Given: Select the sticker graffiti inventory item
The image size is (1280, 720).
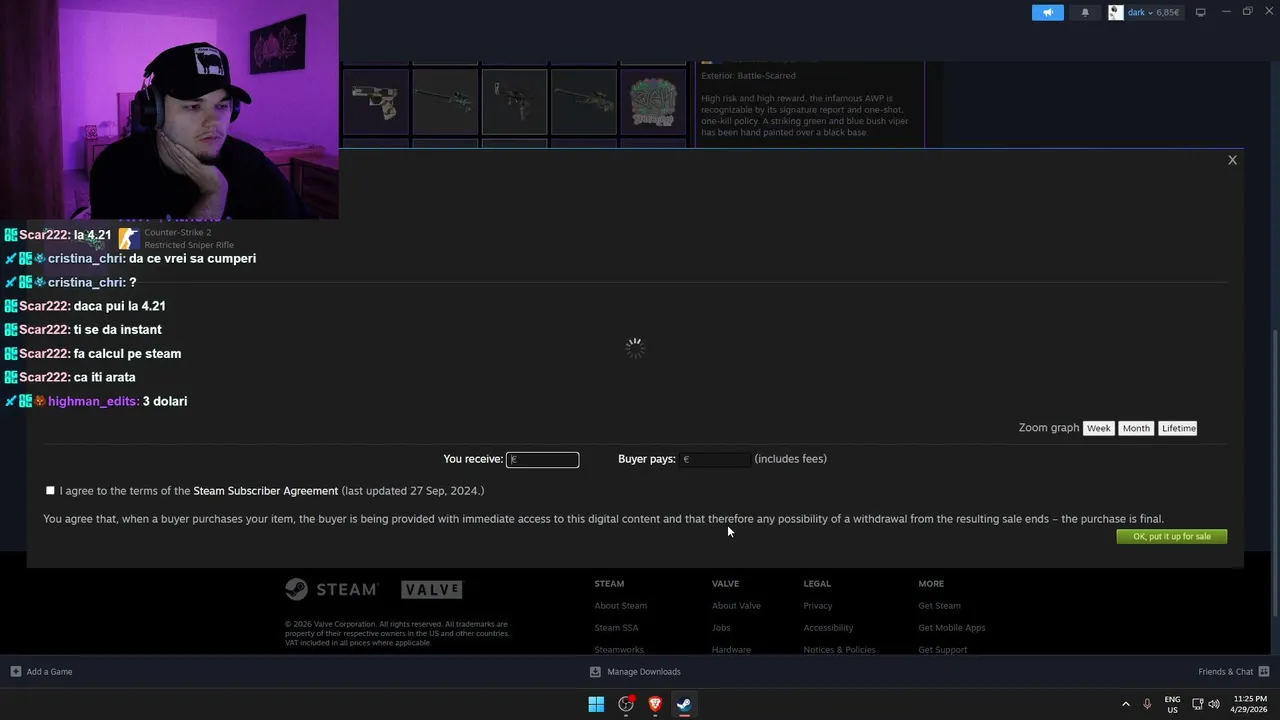Looking at the screenshot, I should point(653,101).
